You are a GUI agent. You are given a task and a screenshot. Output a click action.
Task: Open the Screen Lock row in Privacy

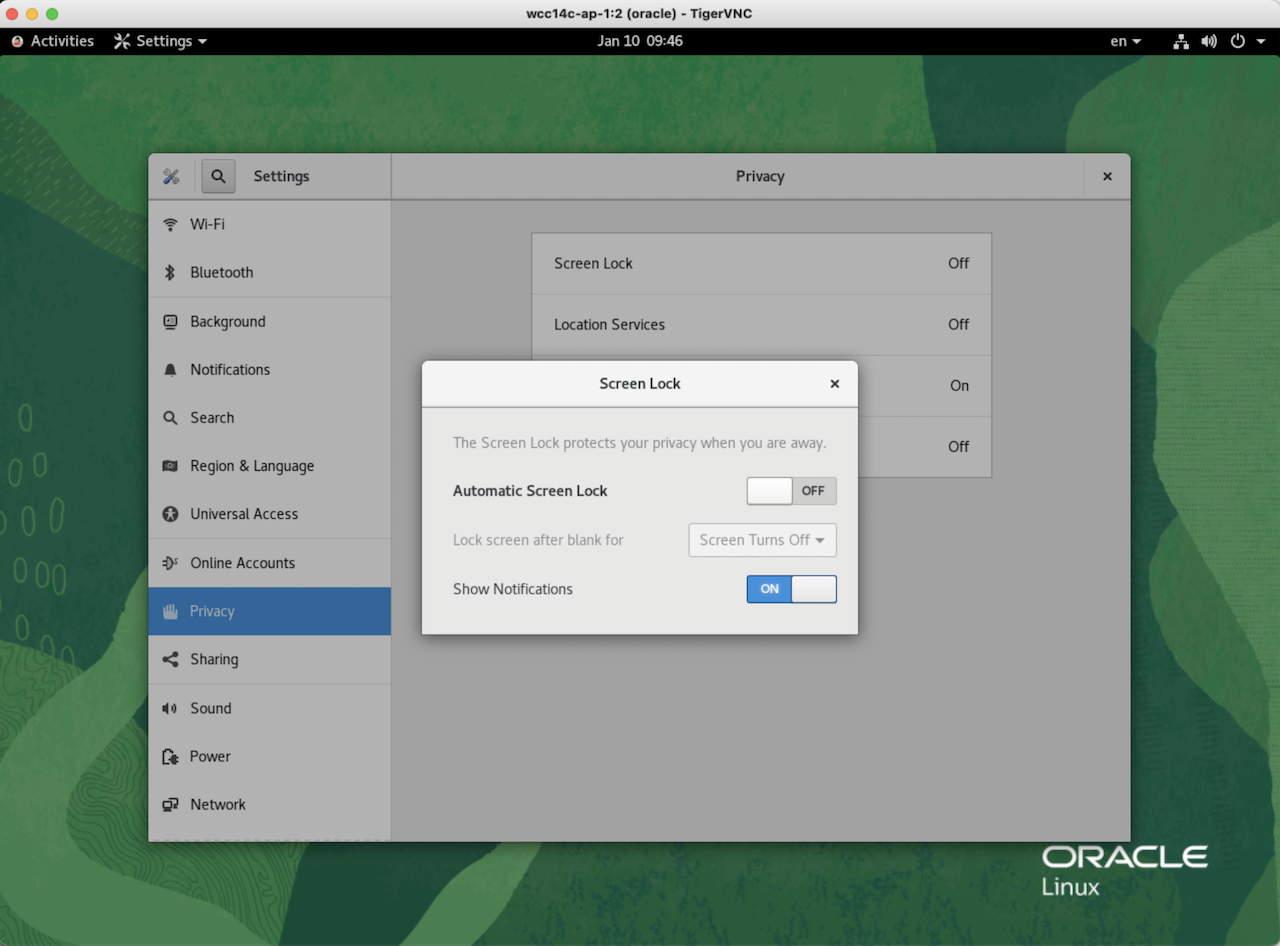coord(761,264)
